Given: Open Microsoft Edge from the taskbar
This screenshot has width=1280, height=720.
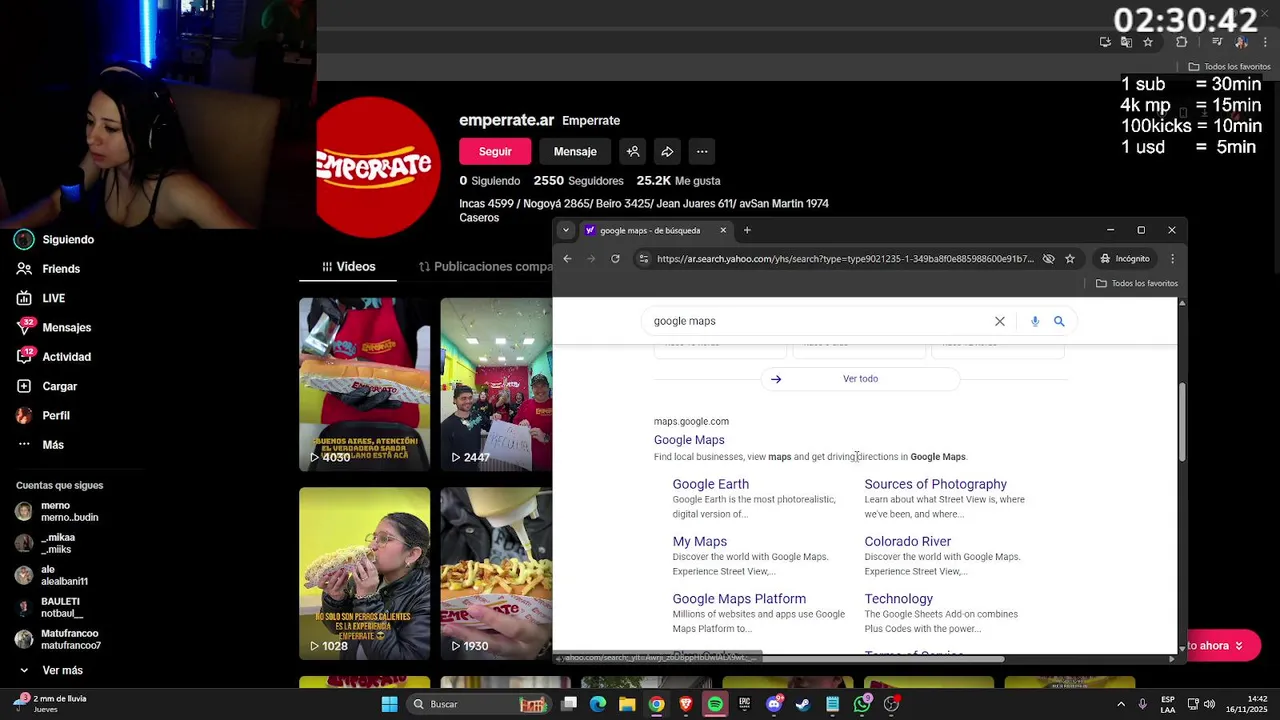Looking at the screenshot, I should 598,704.
